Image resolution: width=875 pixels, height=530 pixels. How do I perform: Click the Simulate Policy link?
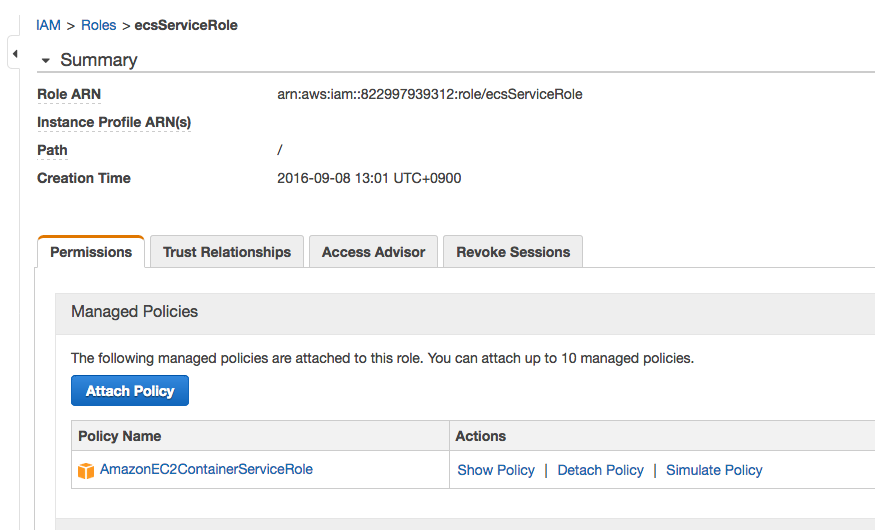tap(714, 470)
